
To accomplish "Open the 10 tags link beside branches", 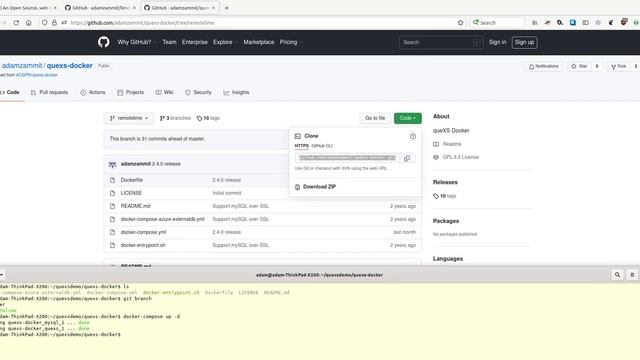I will click(x=208, y=118).
